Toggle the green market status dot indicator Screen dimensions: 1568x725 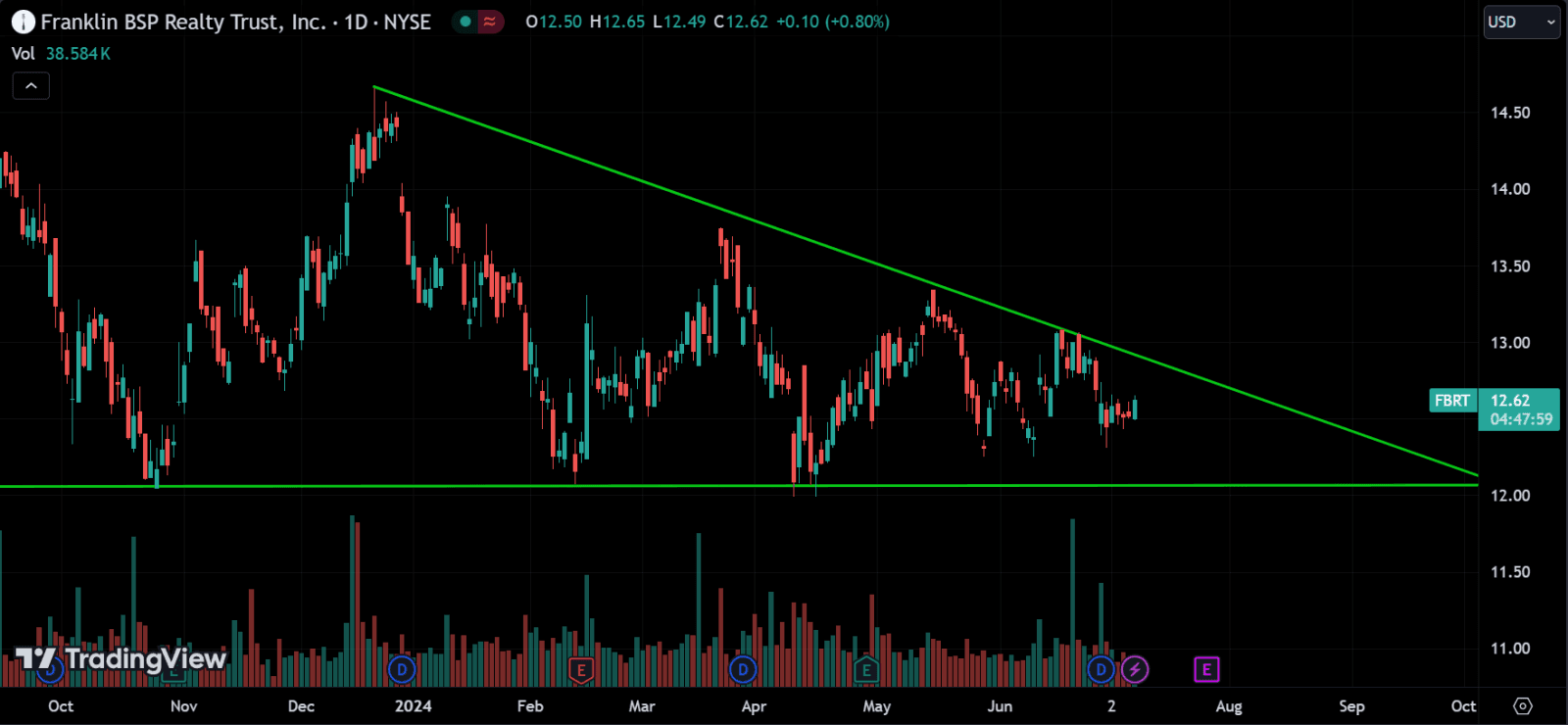(465, 22)
